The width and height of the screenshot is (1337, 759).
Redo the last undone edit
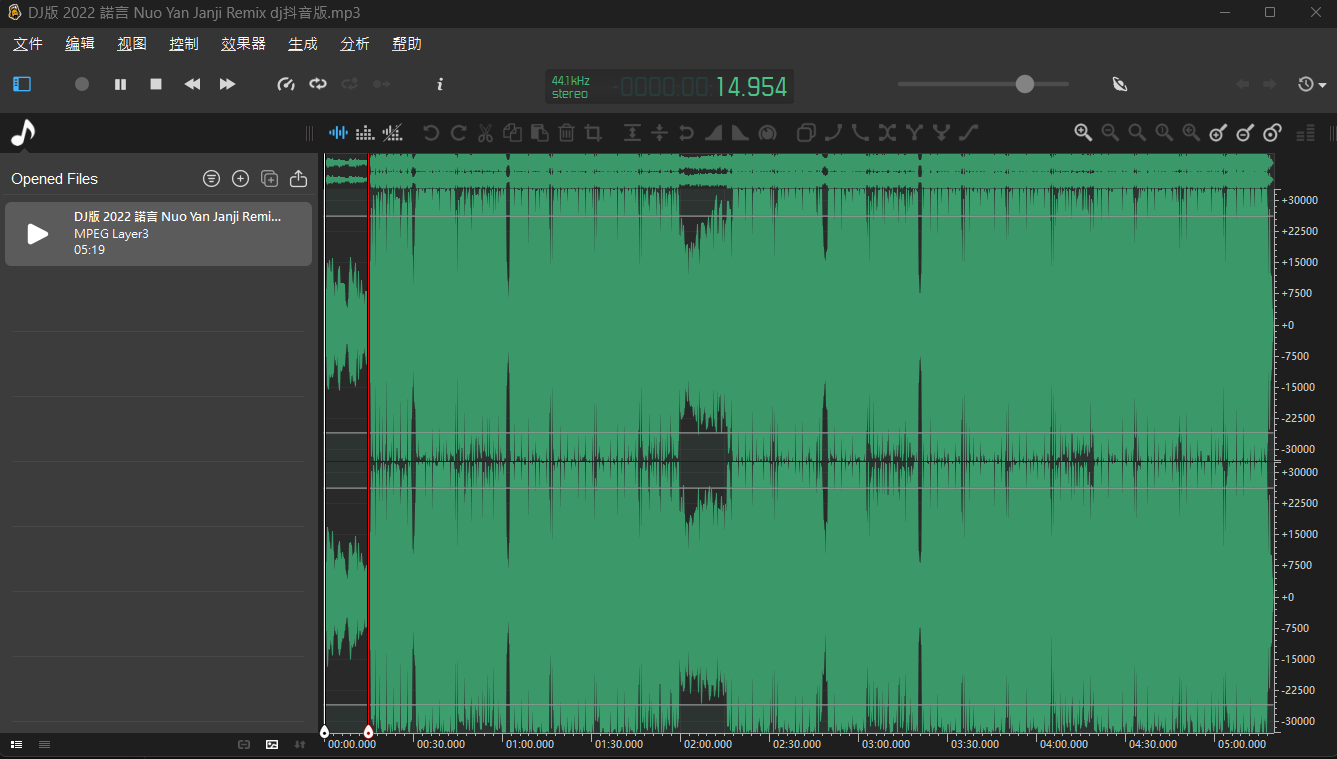[x=459, y=132]
